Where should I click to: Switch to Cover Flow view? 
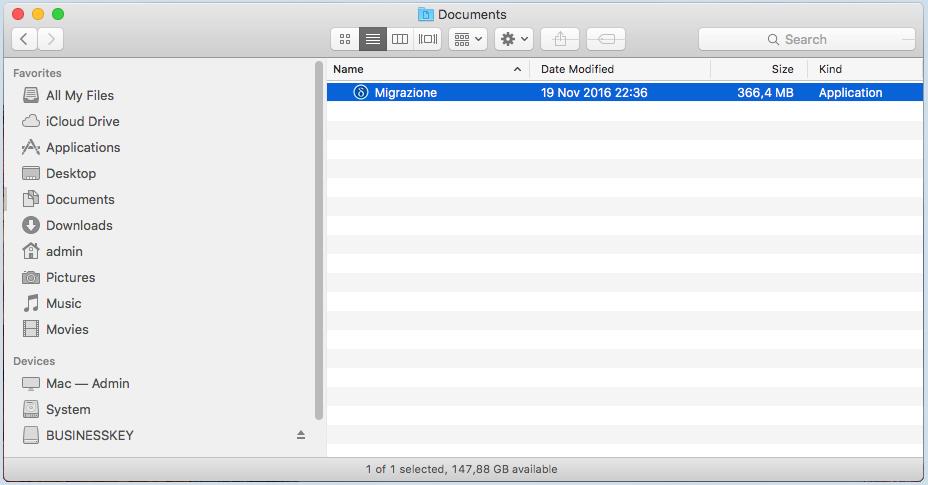click(428, 39)
